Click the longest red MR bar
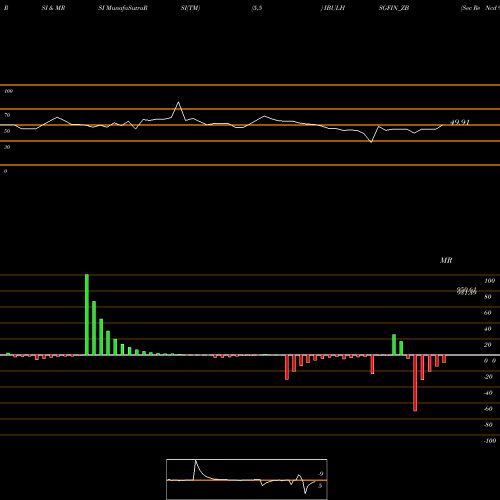Image resolution: width=500 pixels, height=500 pixels. (415, 383)
